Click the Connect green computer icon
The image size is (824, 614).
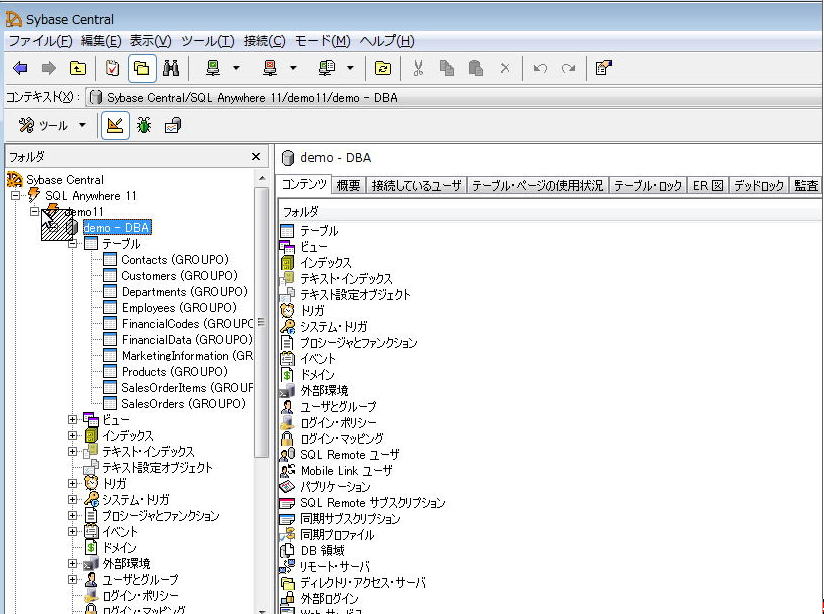click(x=214, y=68)
